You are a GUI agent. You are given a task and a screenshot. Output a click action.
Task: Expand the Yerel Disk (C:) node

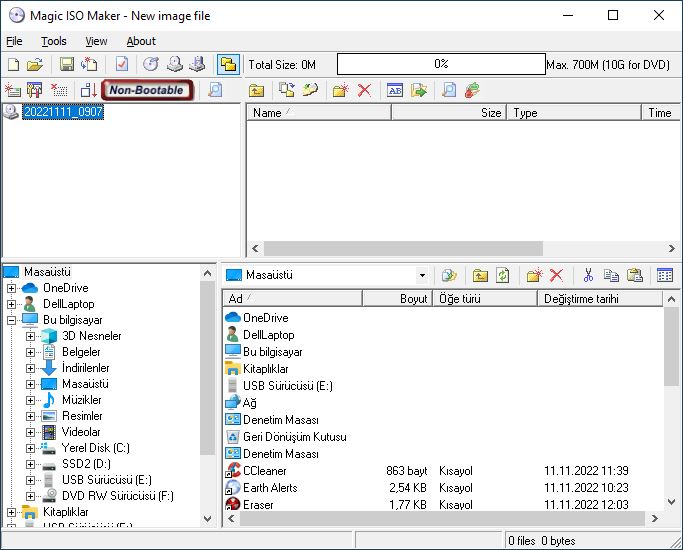pos(30,448)
